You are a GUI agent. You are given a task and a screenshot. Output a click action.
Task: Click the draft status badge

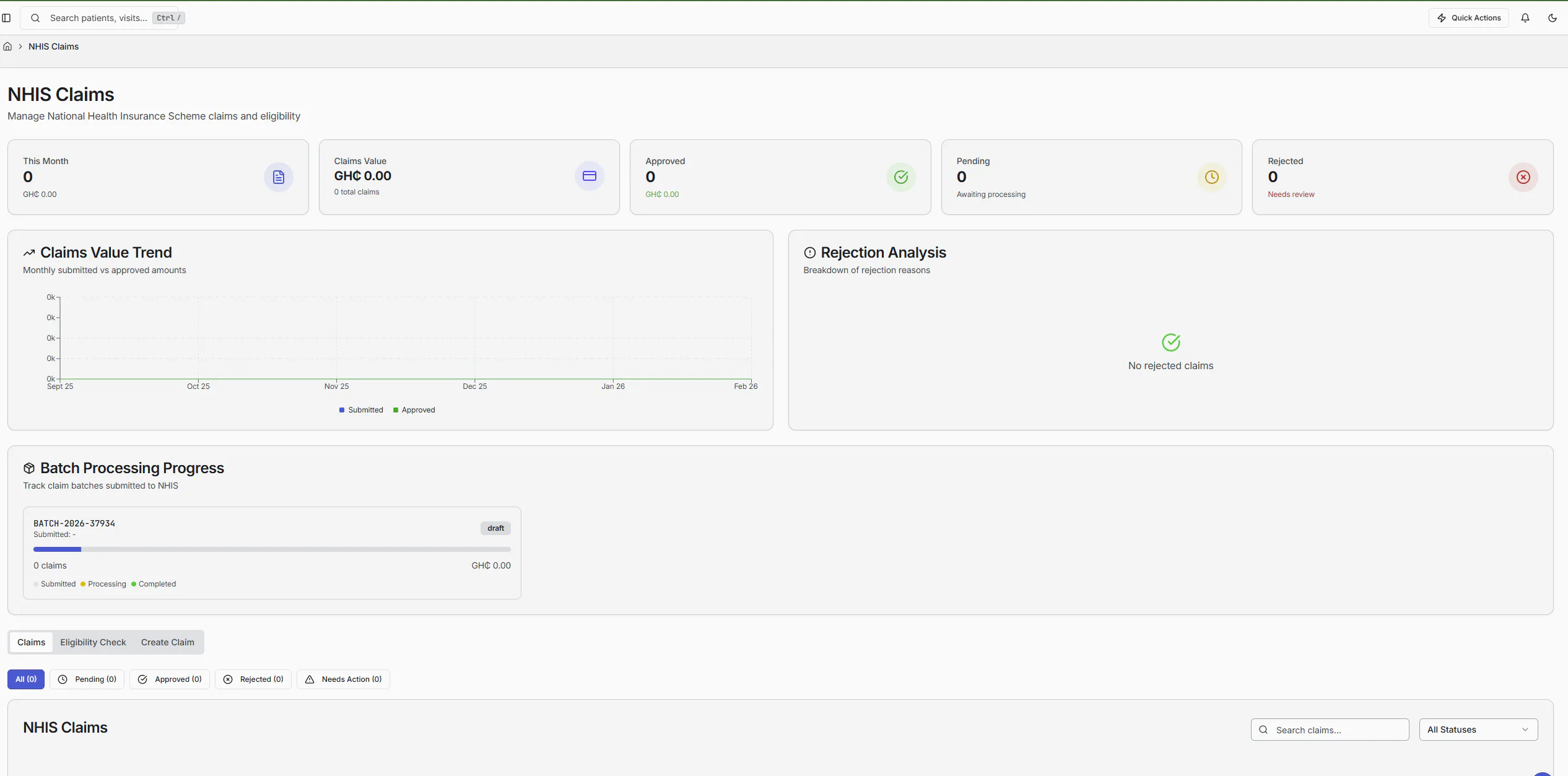pos(495,528)
